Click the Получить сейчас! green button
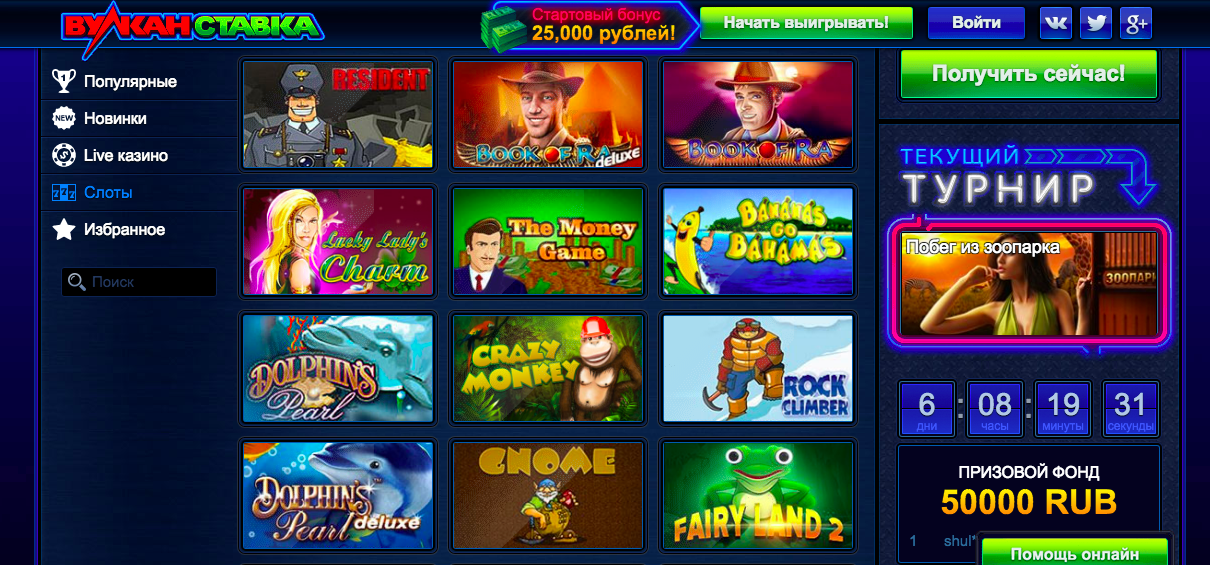 pyautogui.click(x=1029, y=73)
